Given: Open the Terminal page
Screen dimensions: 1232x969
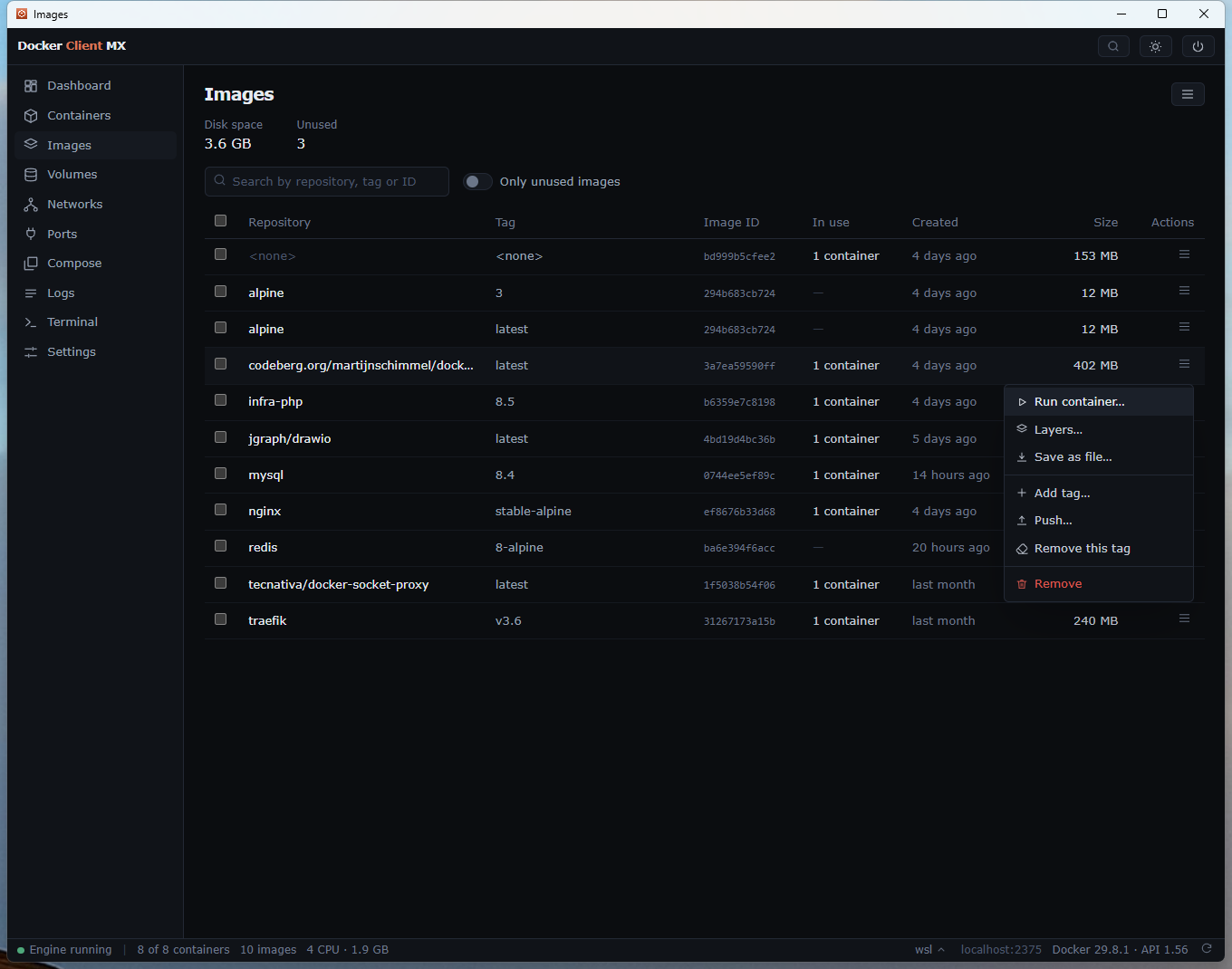Looking at the screenshot, I should point(95,321).
